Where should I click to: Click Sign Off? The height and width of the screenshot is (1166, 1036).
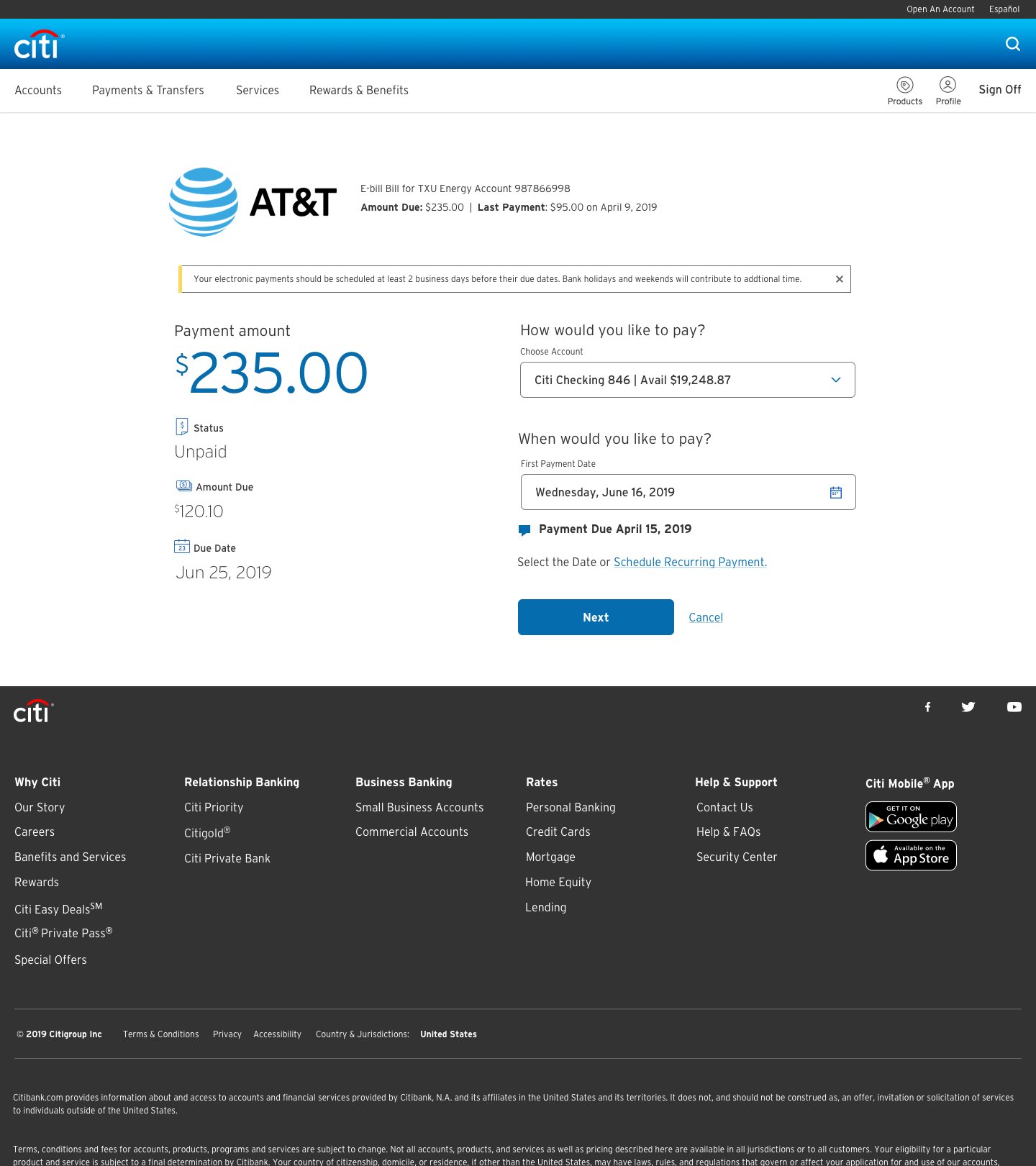point(1000,89)
